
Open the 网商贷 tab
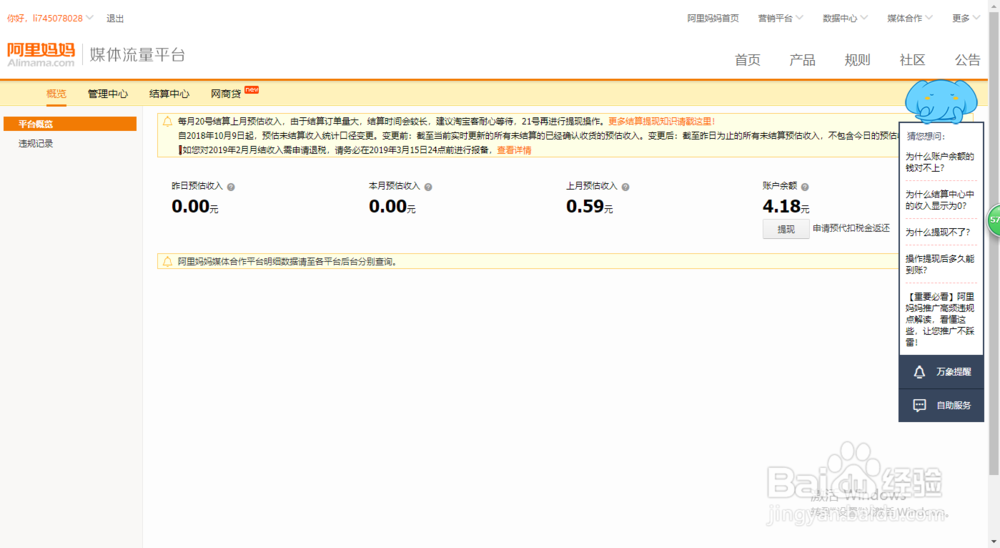[x=226, y=94]
